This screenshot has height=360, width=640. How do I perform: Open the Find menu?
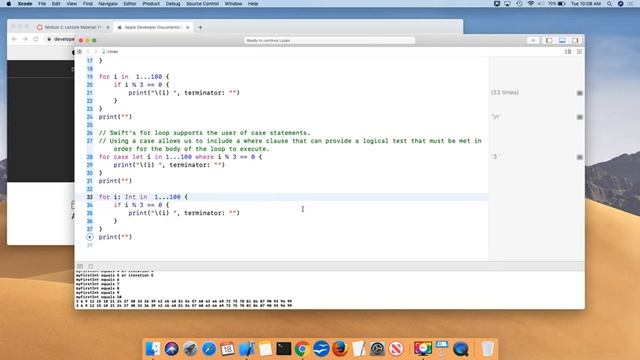pos(87,4)
